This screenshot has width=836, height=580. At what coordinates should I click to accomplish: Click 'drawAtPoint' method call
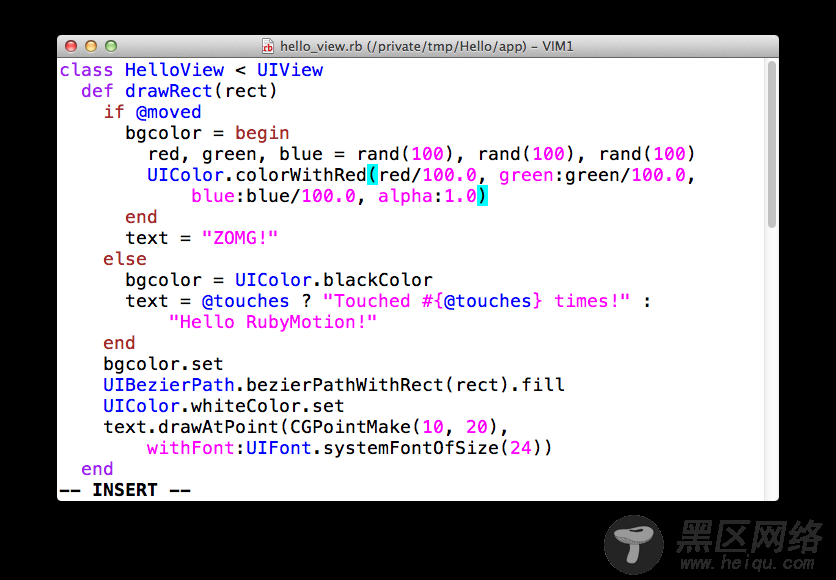(x=218, y=427)
